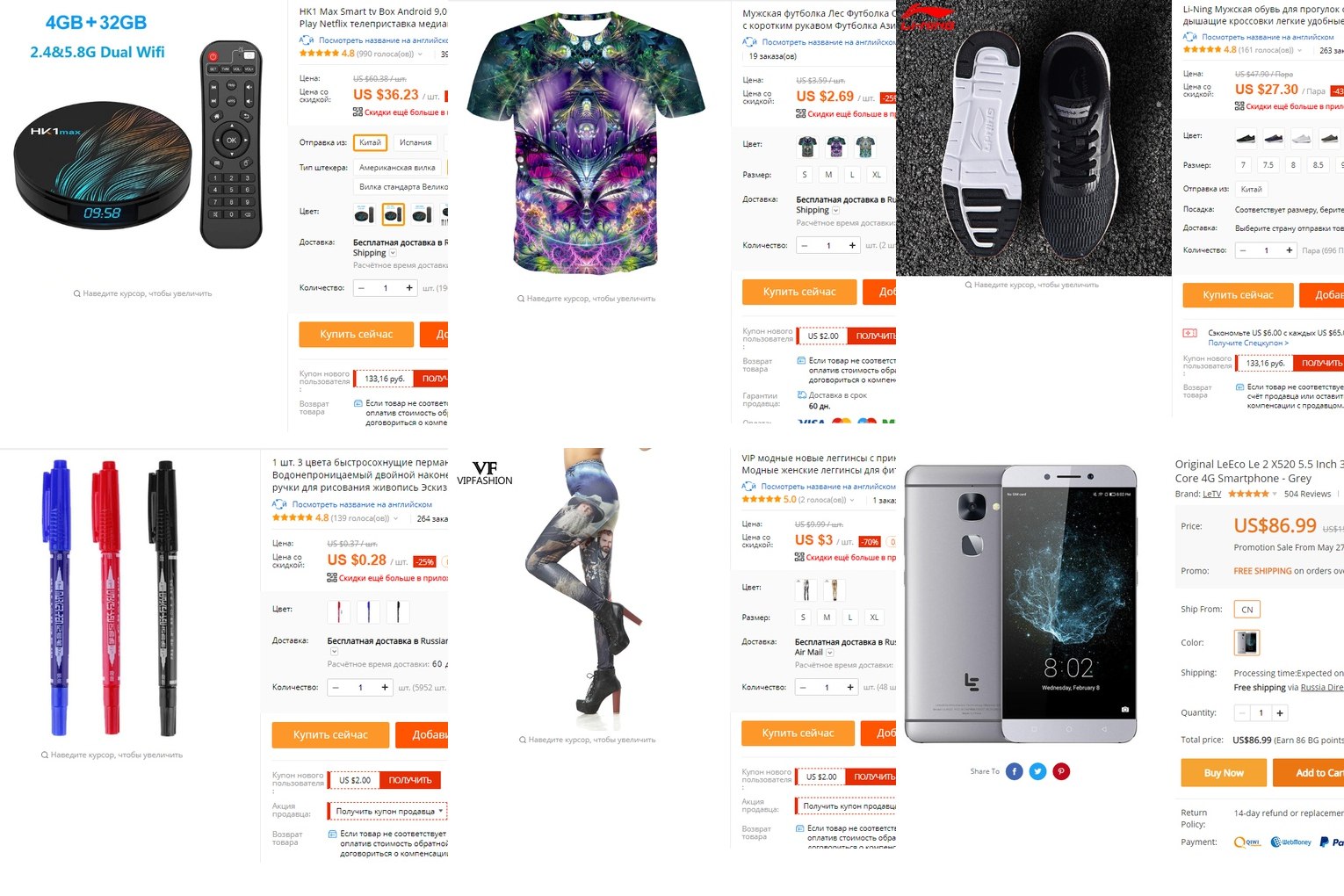Open seller coupon dropdown in markers listing
The height and width of the screenshot is (896, 1344).
[x=387, y=811]
